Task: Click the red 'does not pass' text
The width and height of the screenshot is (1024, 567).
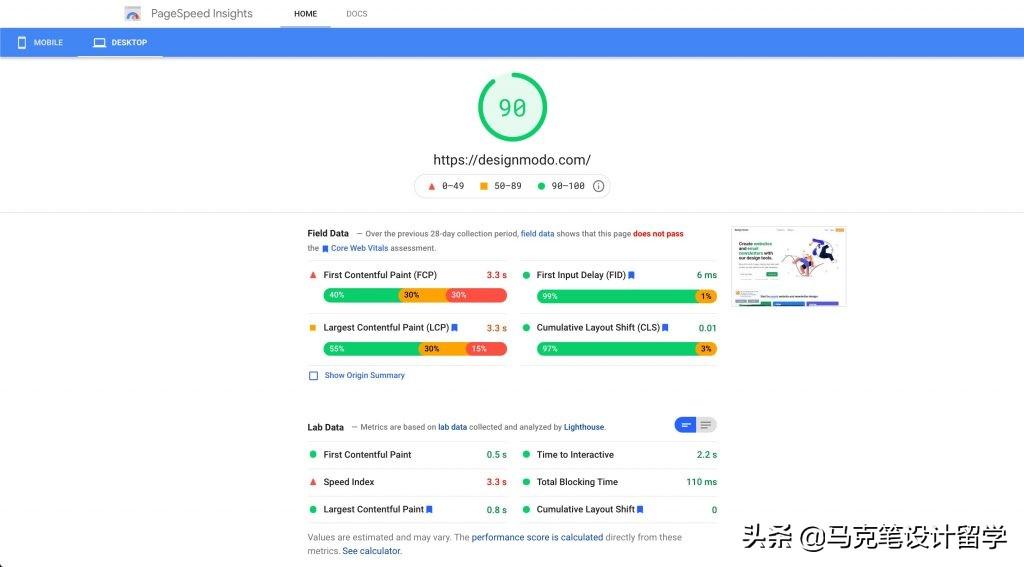Action: pos(658,234)
